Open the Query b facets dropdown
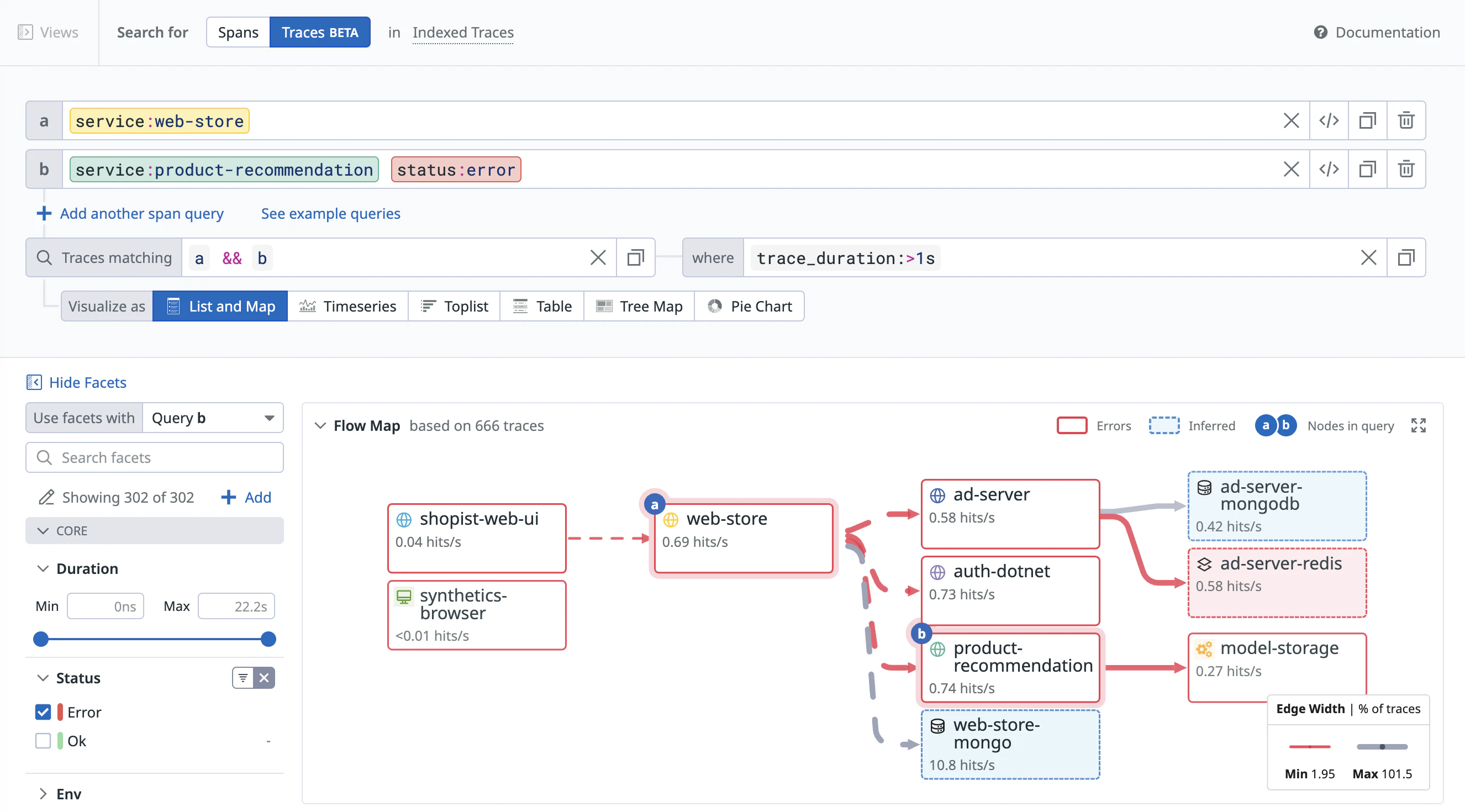This screenshot has height=812, width=1465. pos(213,418)
